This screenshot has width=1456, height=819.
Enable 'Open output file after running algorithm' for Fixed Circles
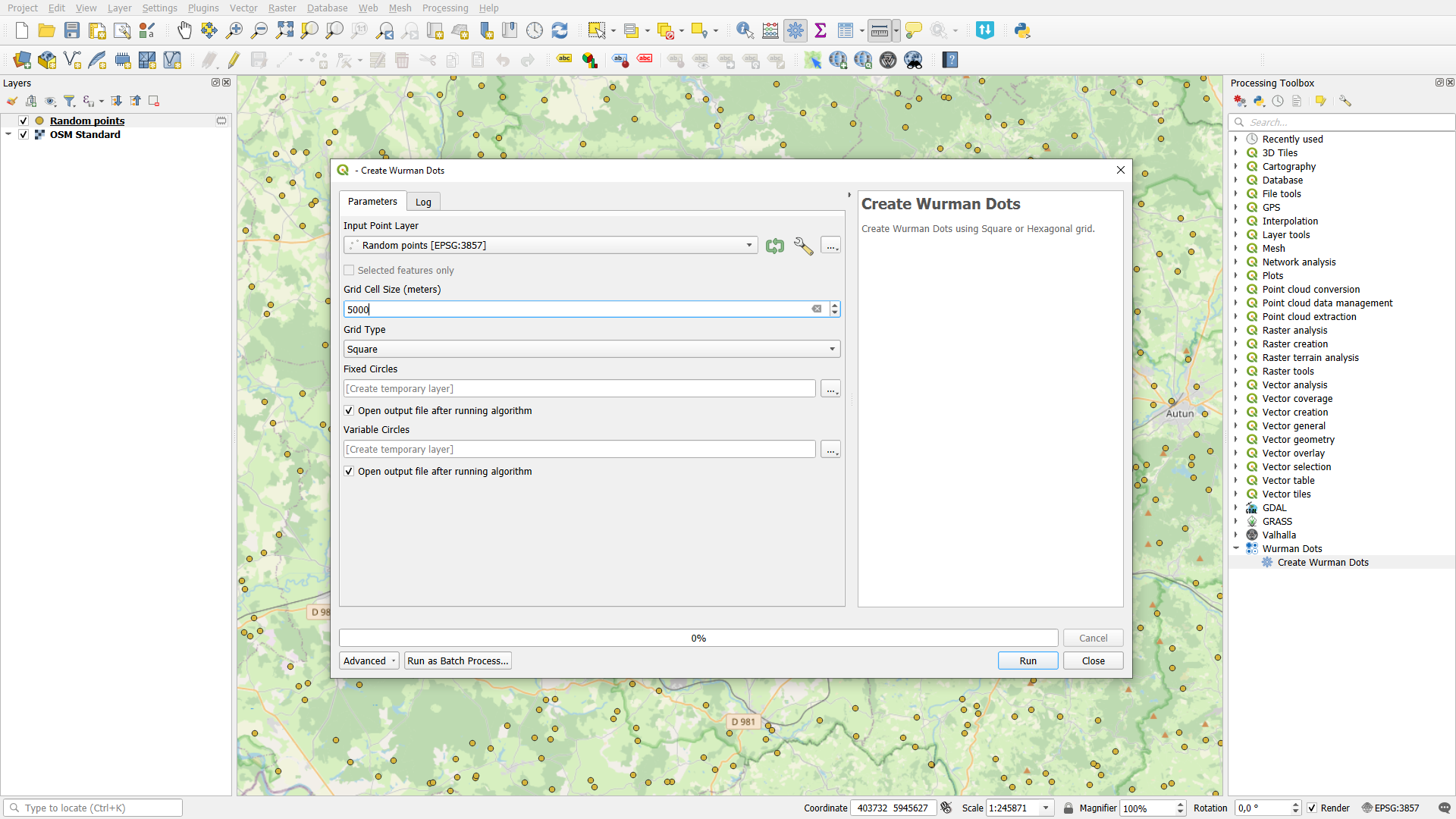[350, 410]
